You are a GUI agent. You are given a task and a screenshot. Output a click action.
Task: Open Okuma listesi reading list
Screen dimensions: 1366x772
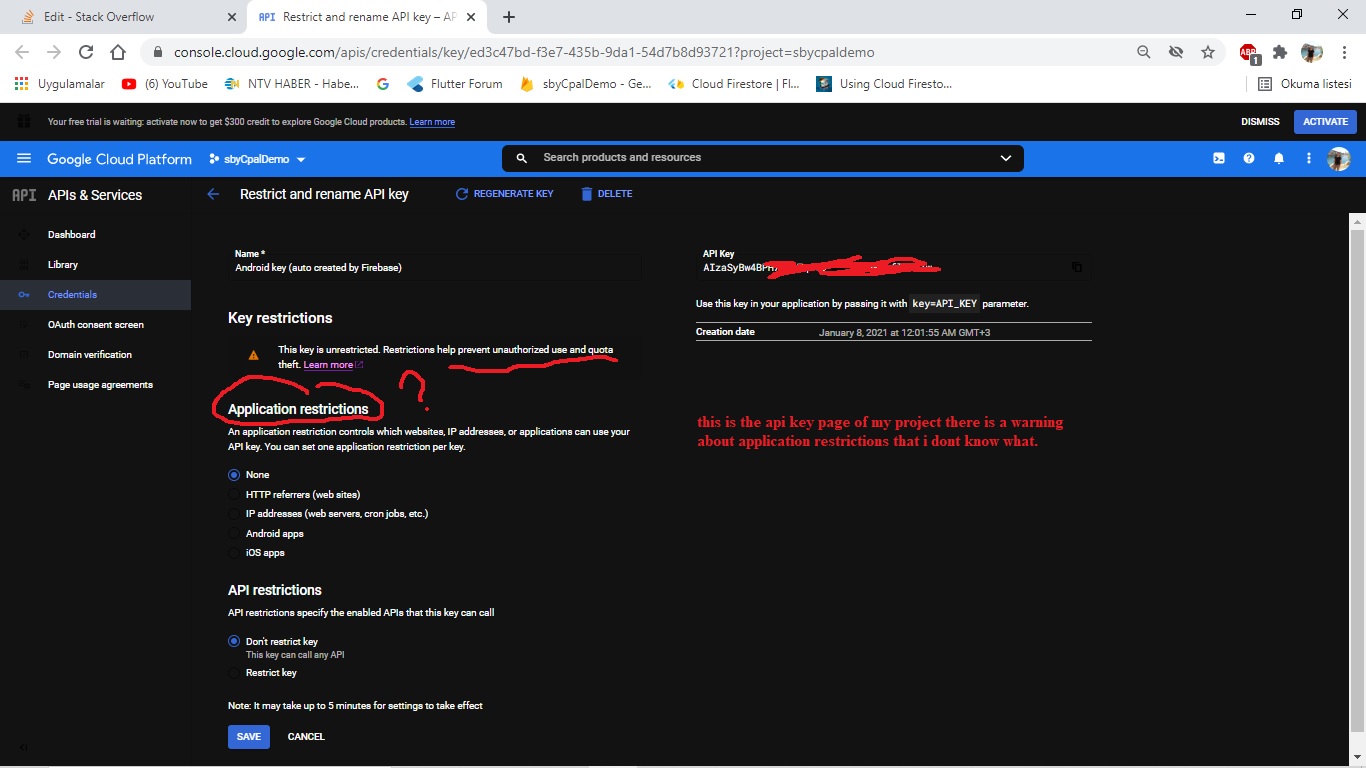(1304, 84)
